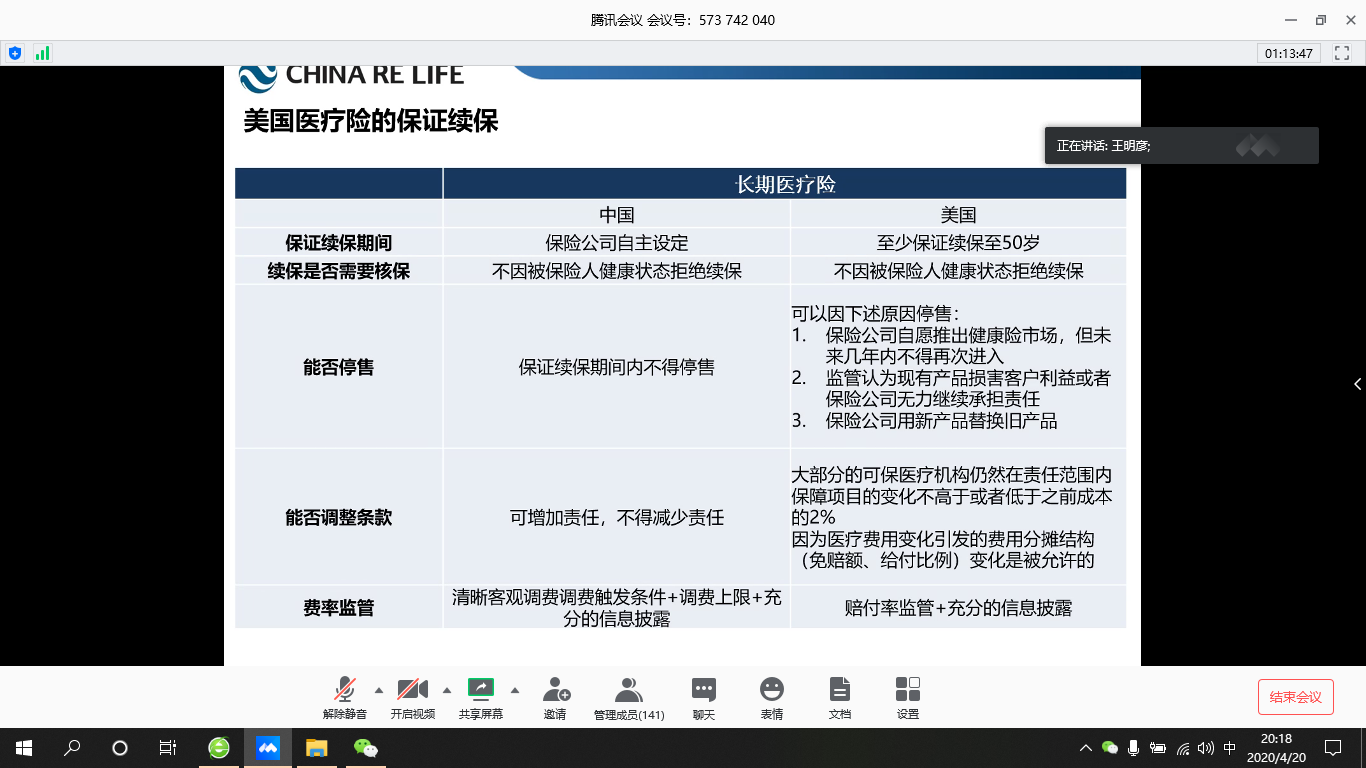Toggle the taskbar volume speaker icon
The height and width of the screenshot is (768, 1366).
[x=1205, y=748]
